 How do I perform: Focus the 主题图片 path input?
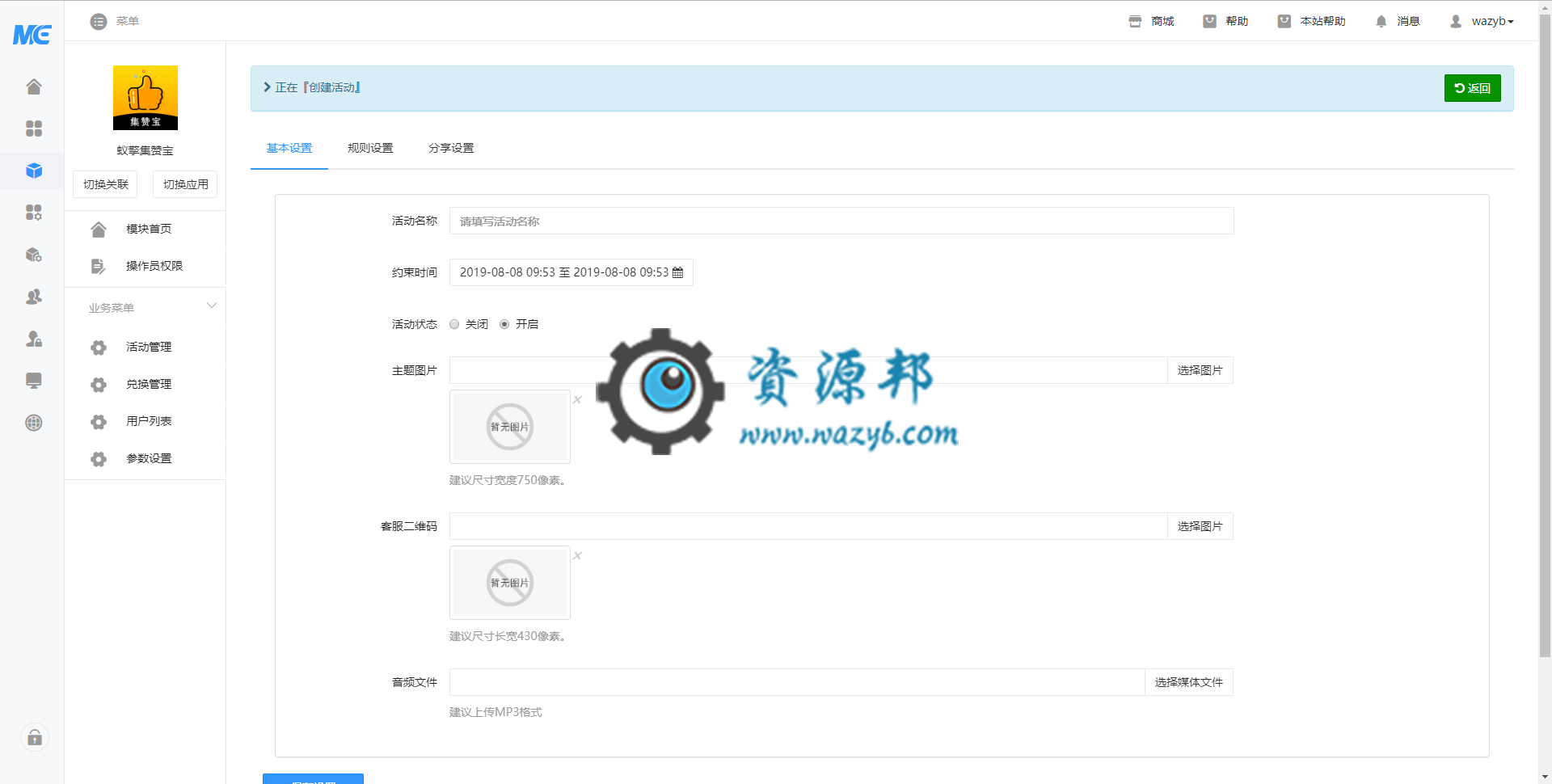tap(808, 370)
